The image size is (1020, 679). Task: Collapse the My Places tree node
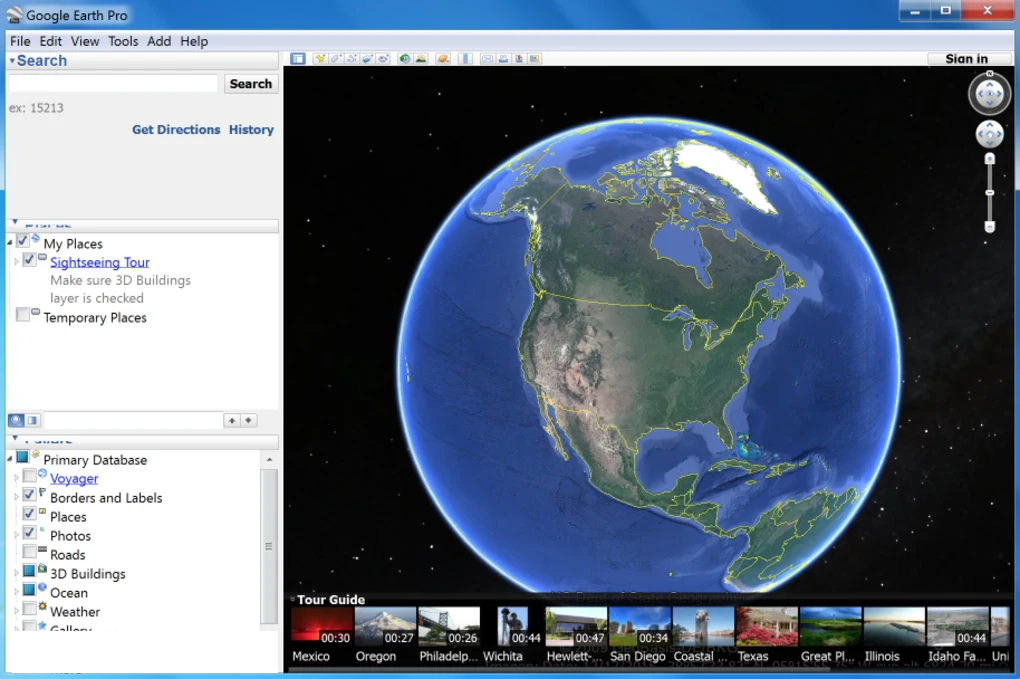point(10,243)
